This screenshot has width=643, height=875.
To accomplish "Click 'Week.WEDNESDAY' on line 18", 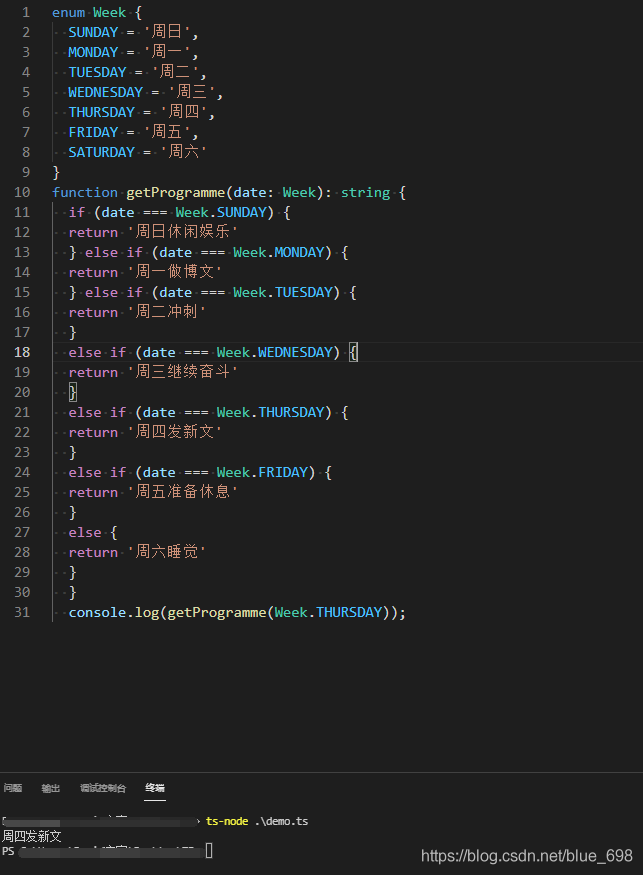I will [x=274, y=352].
